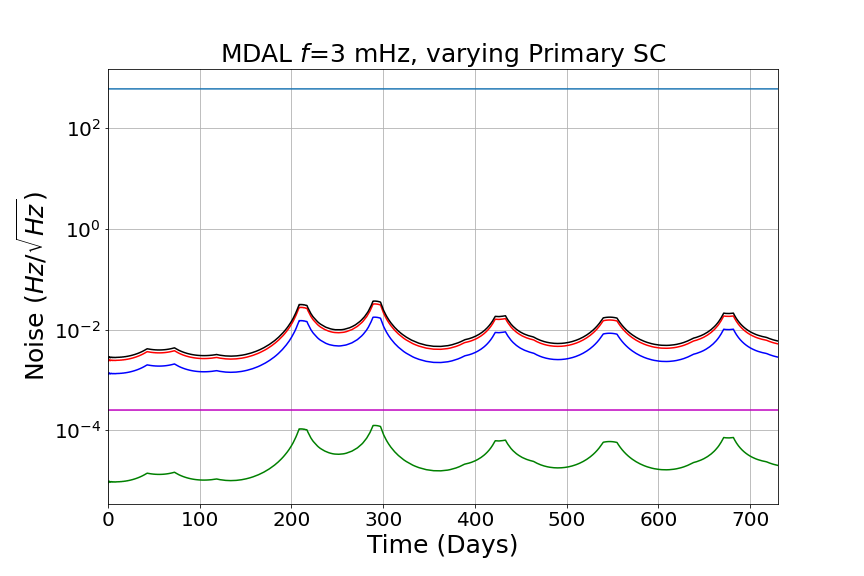Click the green curve's peak near day 290
864x576 pixels.
376,426
